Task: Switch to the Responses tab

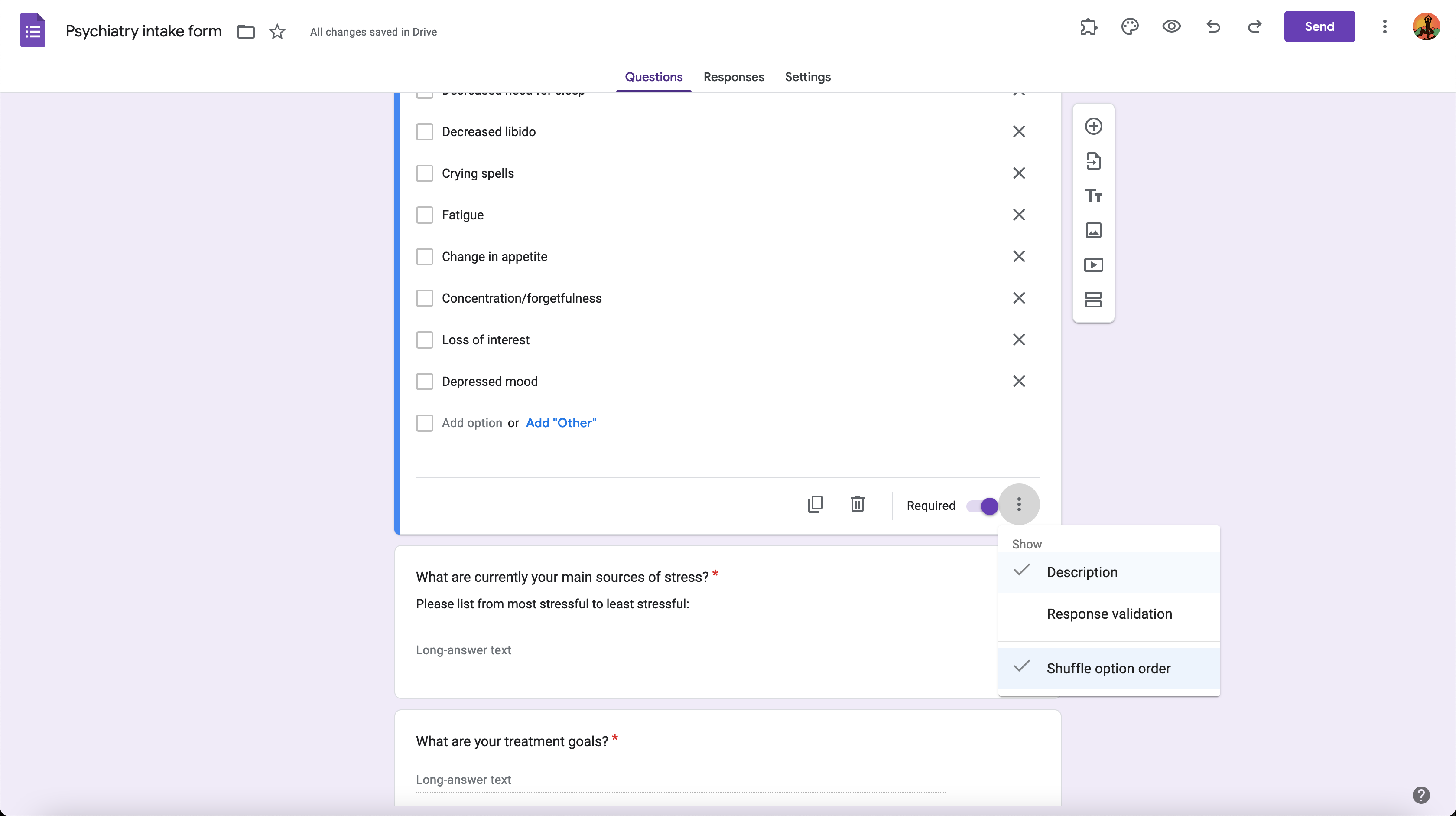Action: point(733,77)
